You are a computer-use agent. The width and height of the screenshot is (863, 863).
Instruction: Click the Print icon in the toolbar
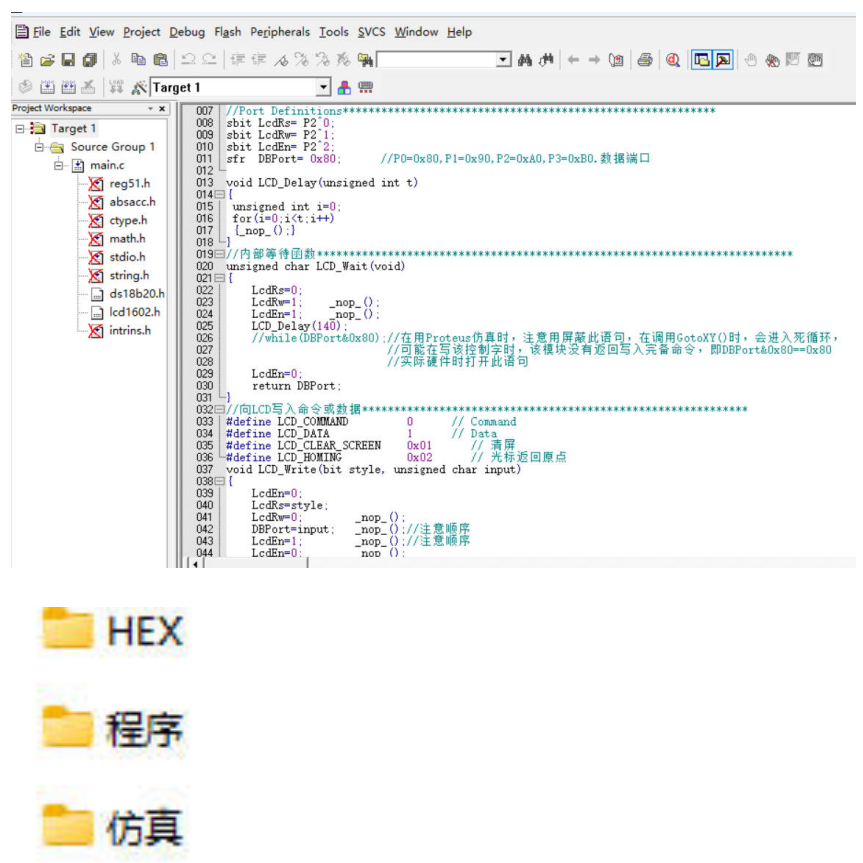click(646, 61)
